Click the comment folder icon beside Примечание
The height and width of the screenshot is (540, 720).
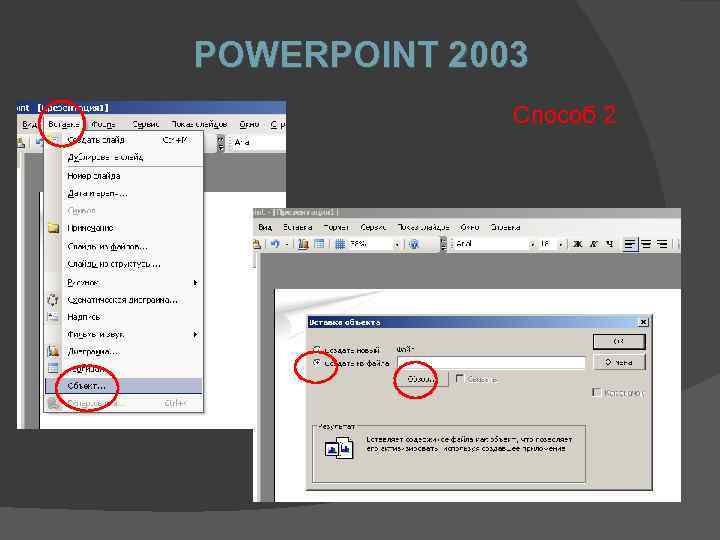(x=53, y=228)
